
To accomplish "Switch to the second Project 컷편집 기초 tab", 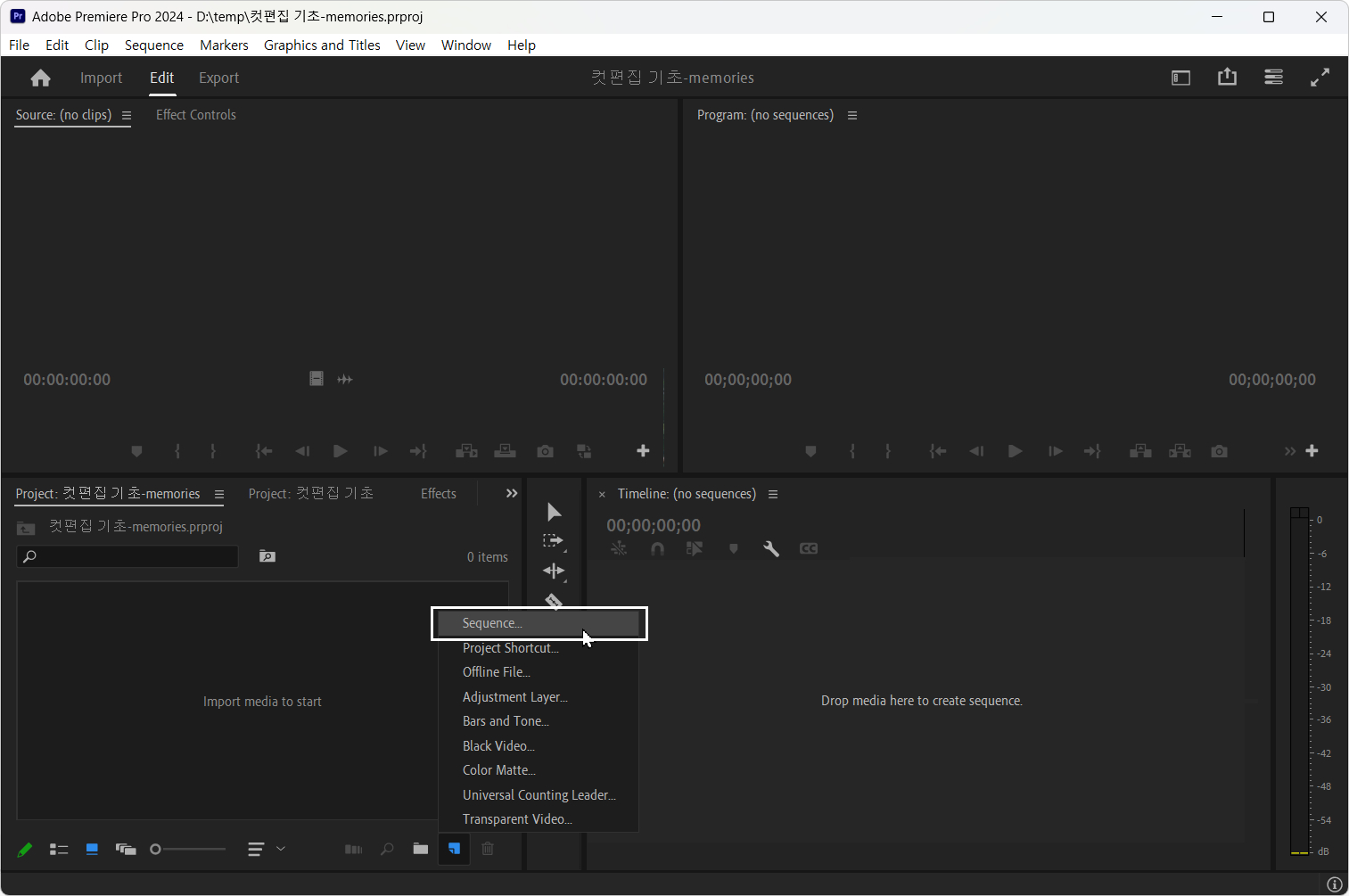I will (x=311, y=494).
